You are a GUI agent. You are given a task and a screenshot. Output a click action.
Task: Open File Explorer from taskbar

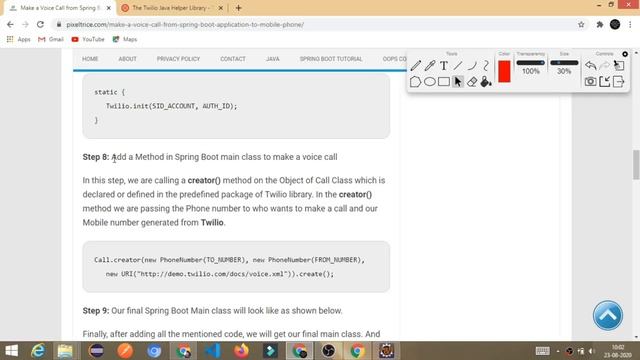click(65, 351)
